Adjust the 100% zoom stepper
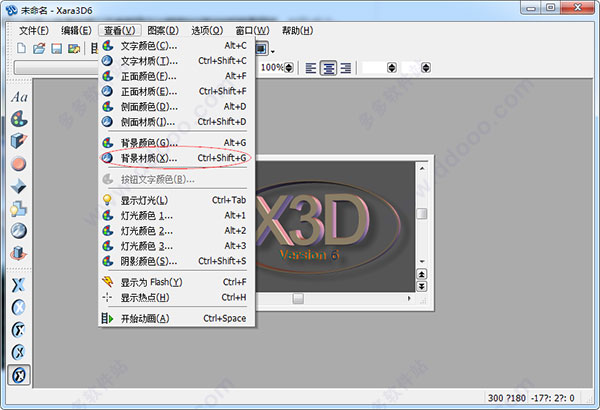The width and height of the screenshot is (600, 410). pos(289,68)
